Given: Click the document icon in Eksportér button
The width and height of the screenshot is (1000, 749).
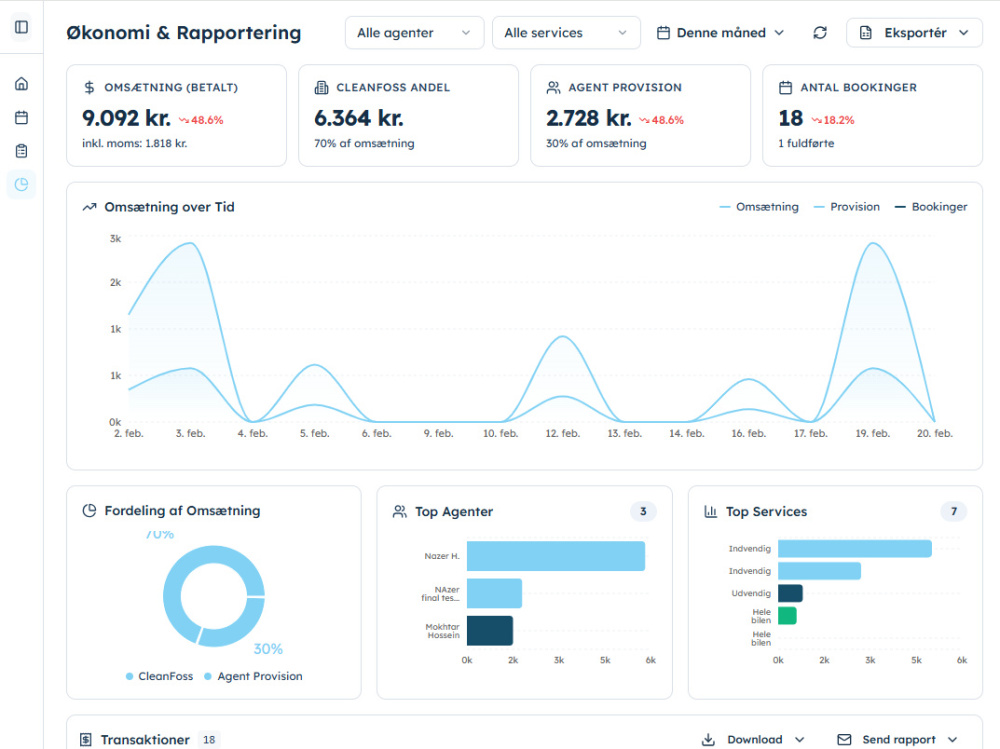Looking at the screenshot, I should [x=865, y=33].
